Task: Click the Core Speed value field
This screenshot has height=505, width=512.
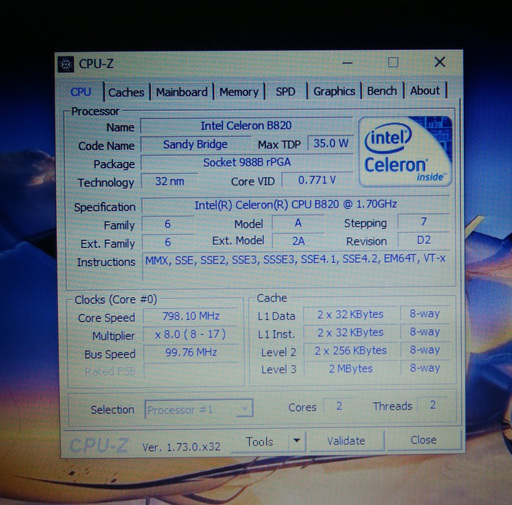Action: (191, 316)
